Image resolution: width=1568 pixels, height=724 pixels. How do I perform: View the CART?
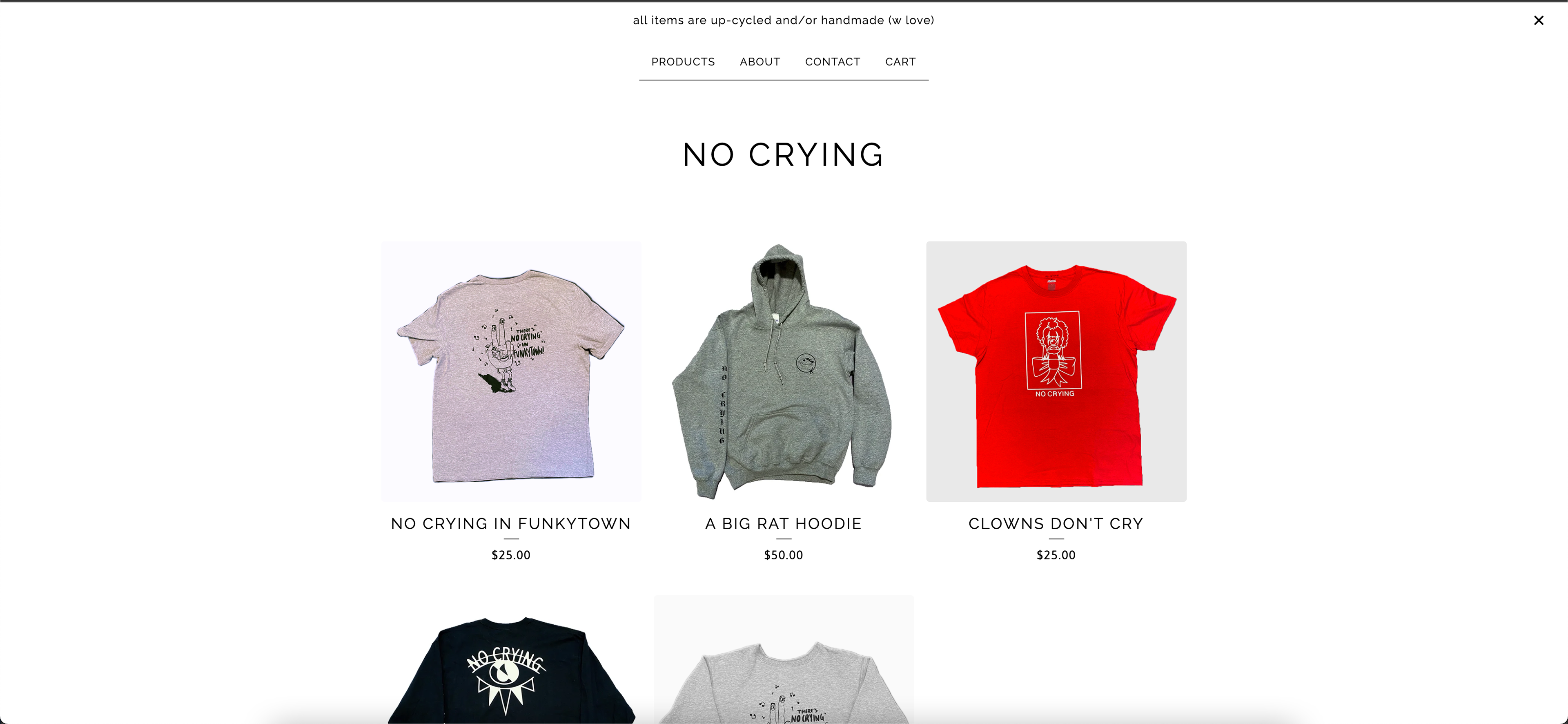click(900, 62)
